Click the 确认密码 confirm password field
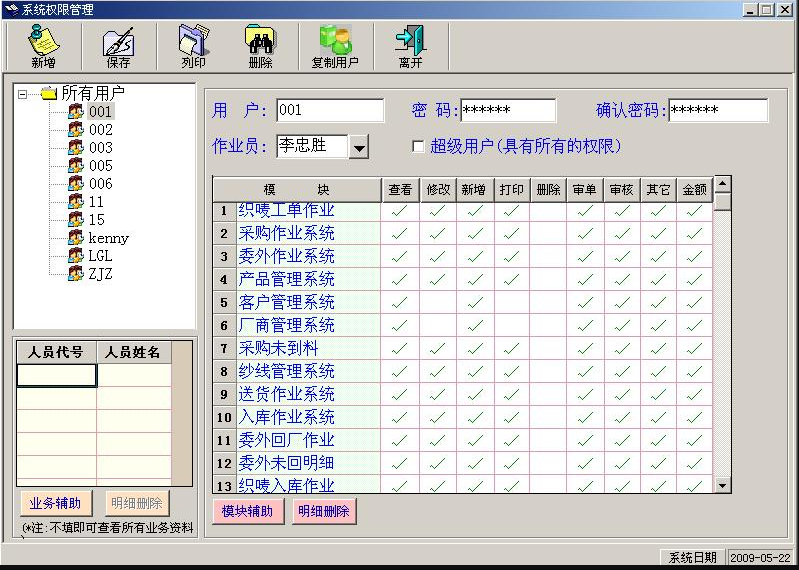This screenshot has width=799, height=570. pos(717,110)
